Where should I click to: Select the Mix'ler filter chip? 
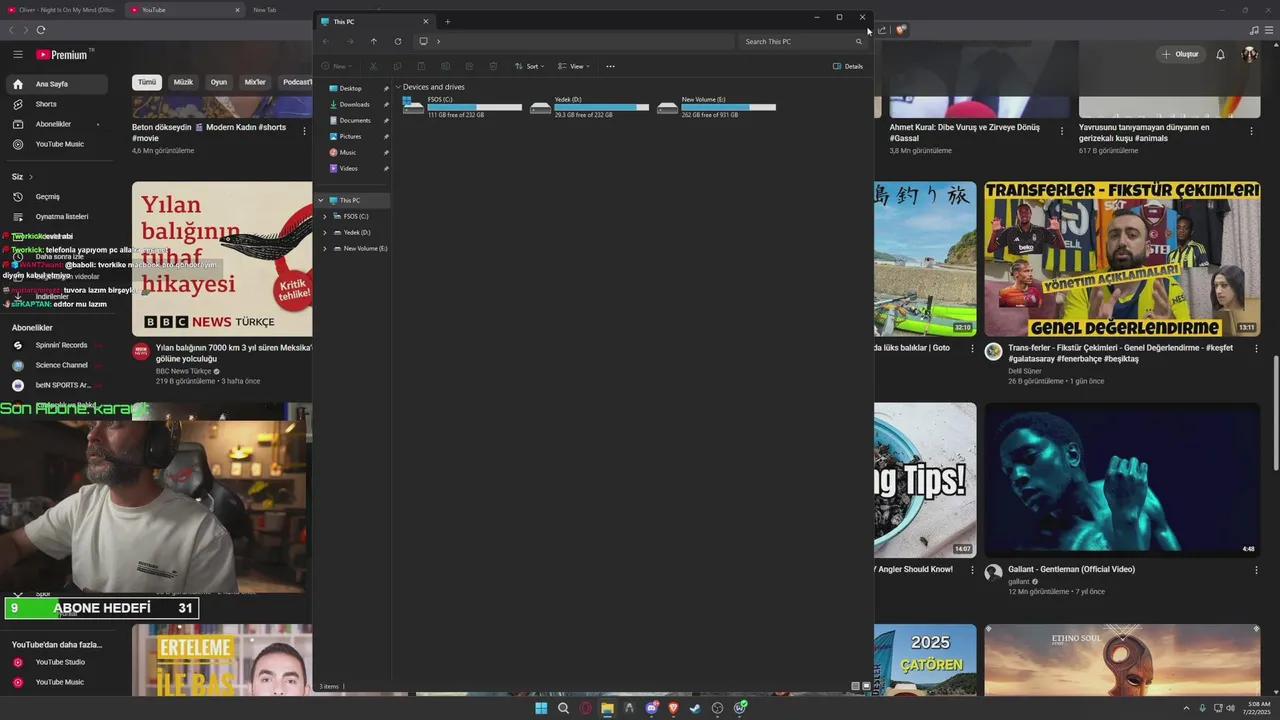[255, 82]
